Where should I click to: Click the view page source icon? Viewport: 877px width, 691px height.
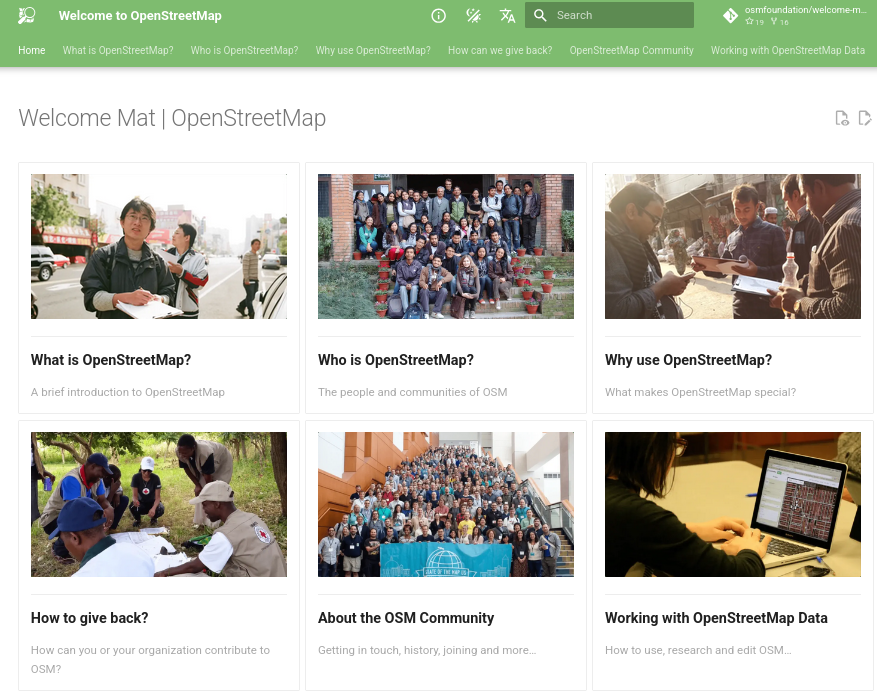842,118
